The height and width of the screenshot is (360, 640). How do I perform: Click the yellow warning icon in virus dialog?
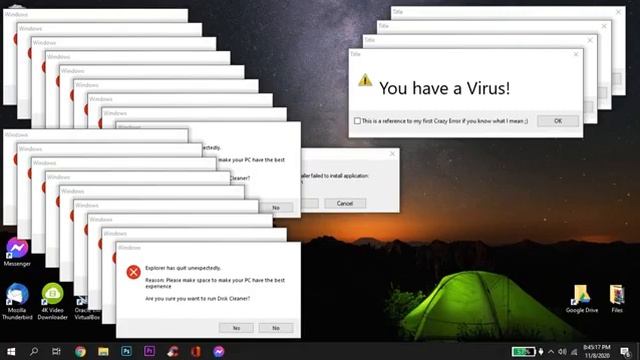tap(365, 80)
